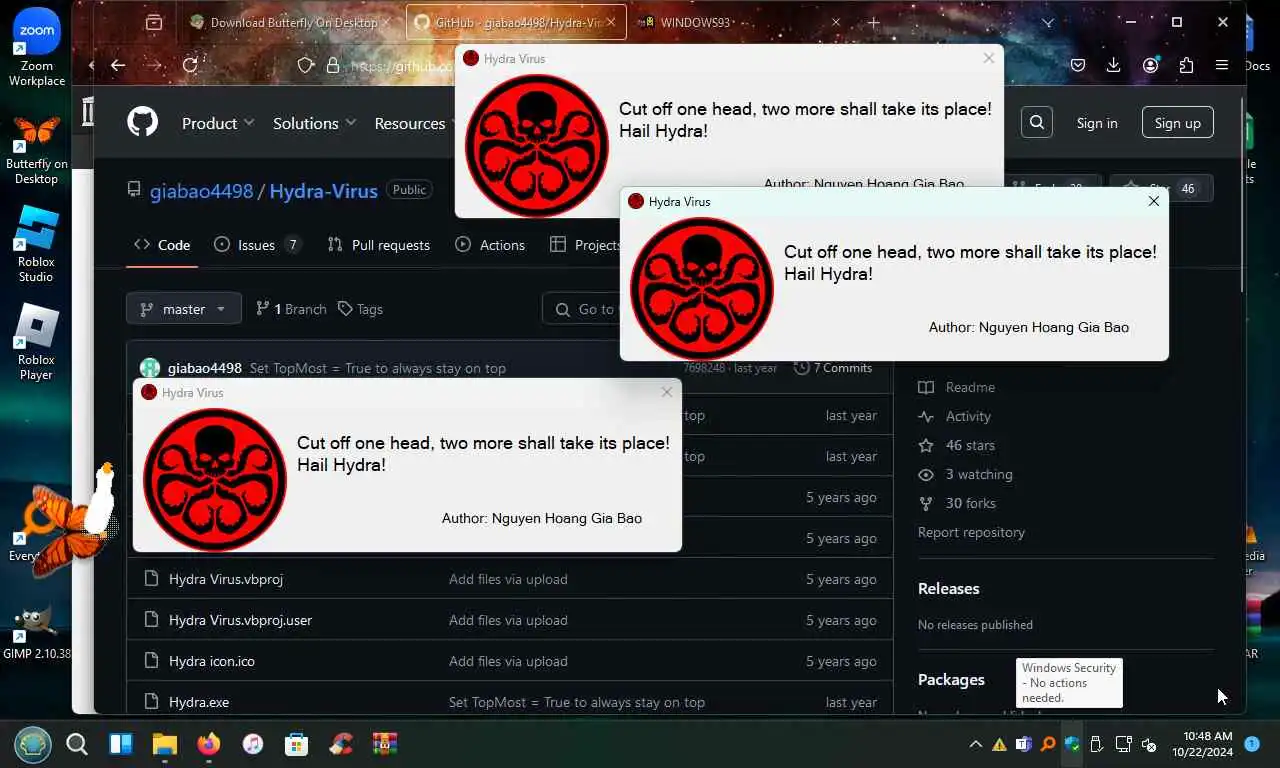Open WinRAR icon in the taskbar
Screen dimensions: 1280x768
[x=384, y=744]
